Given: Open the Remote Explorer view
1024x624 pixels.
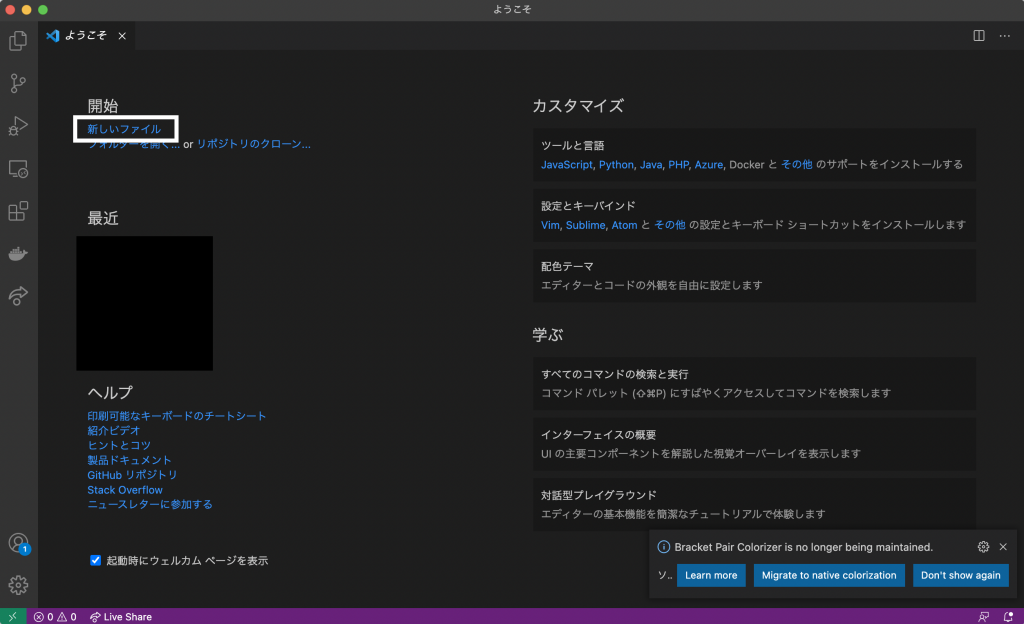Looking at the screenshot, I should point(18,169).
